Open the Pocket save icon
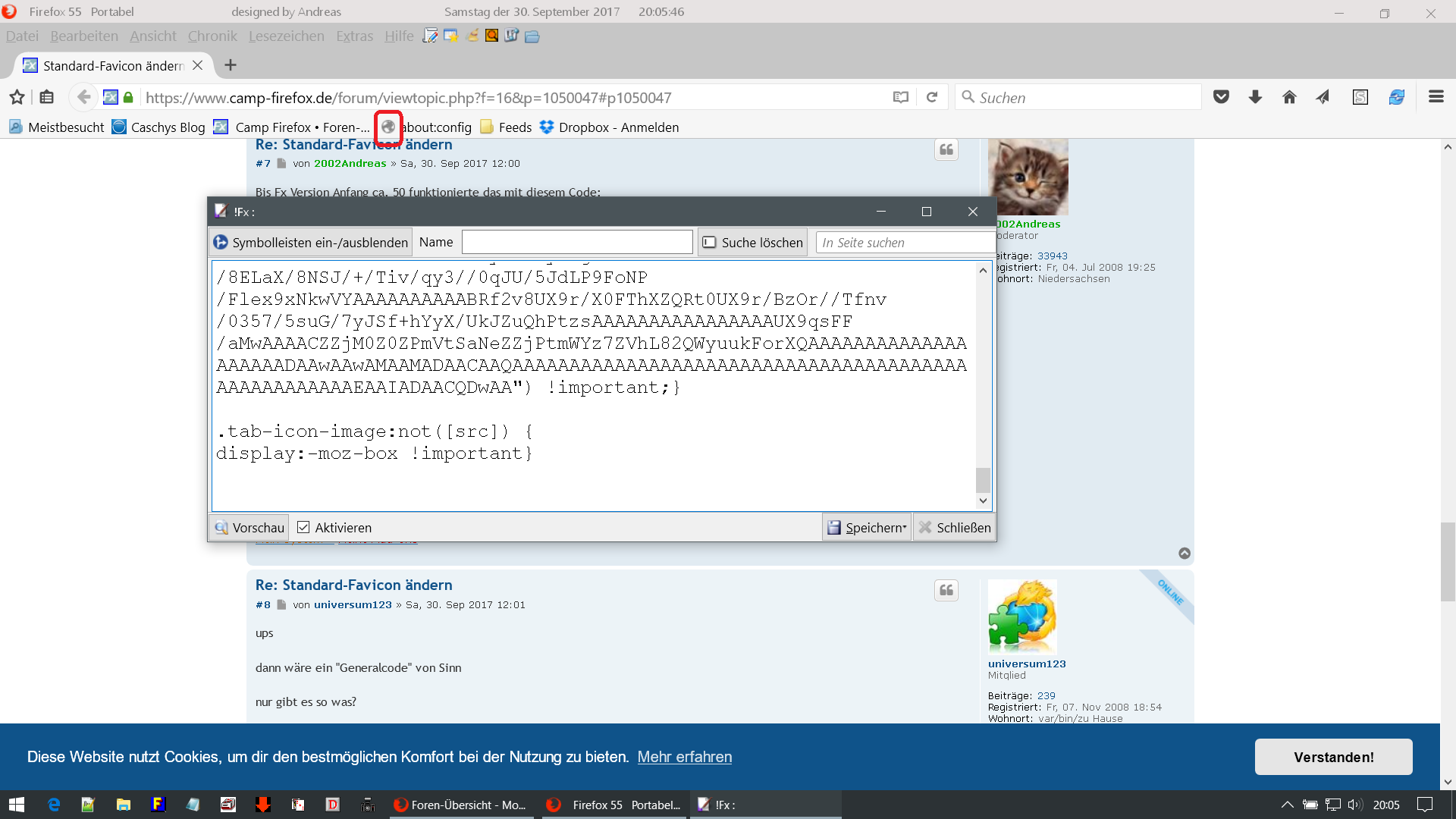This screenshot has height=819, width=1456. pos(1221,97)
